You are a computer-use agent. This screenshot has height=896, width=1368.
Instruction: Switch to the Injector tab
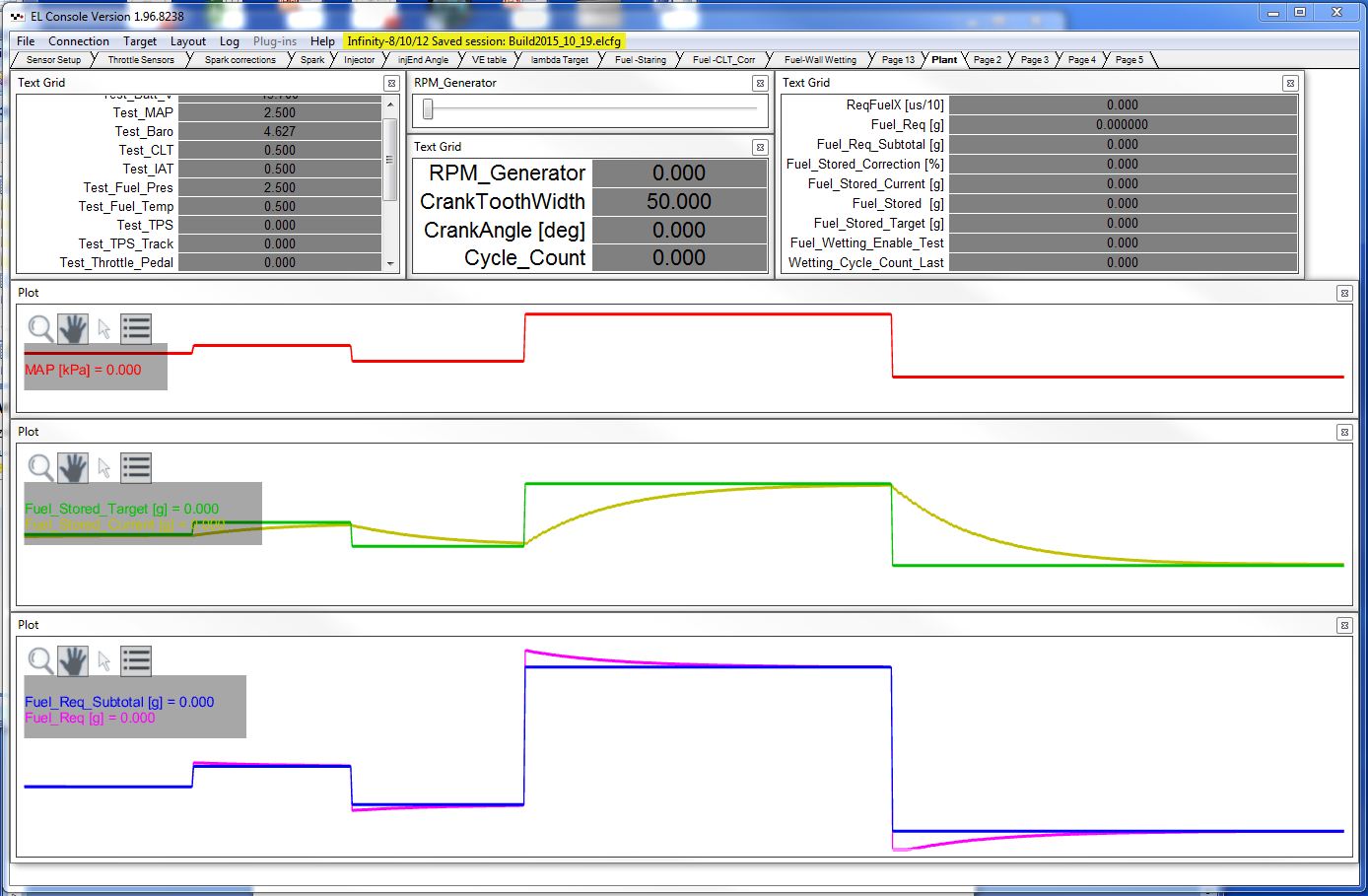coord(359,60)
